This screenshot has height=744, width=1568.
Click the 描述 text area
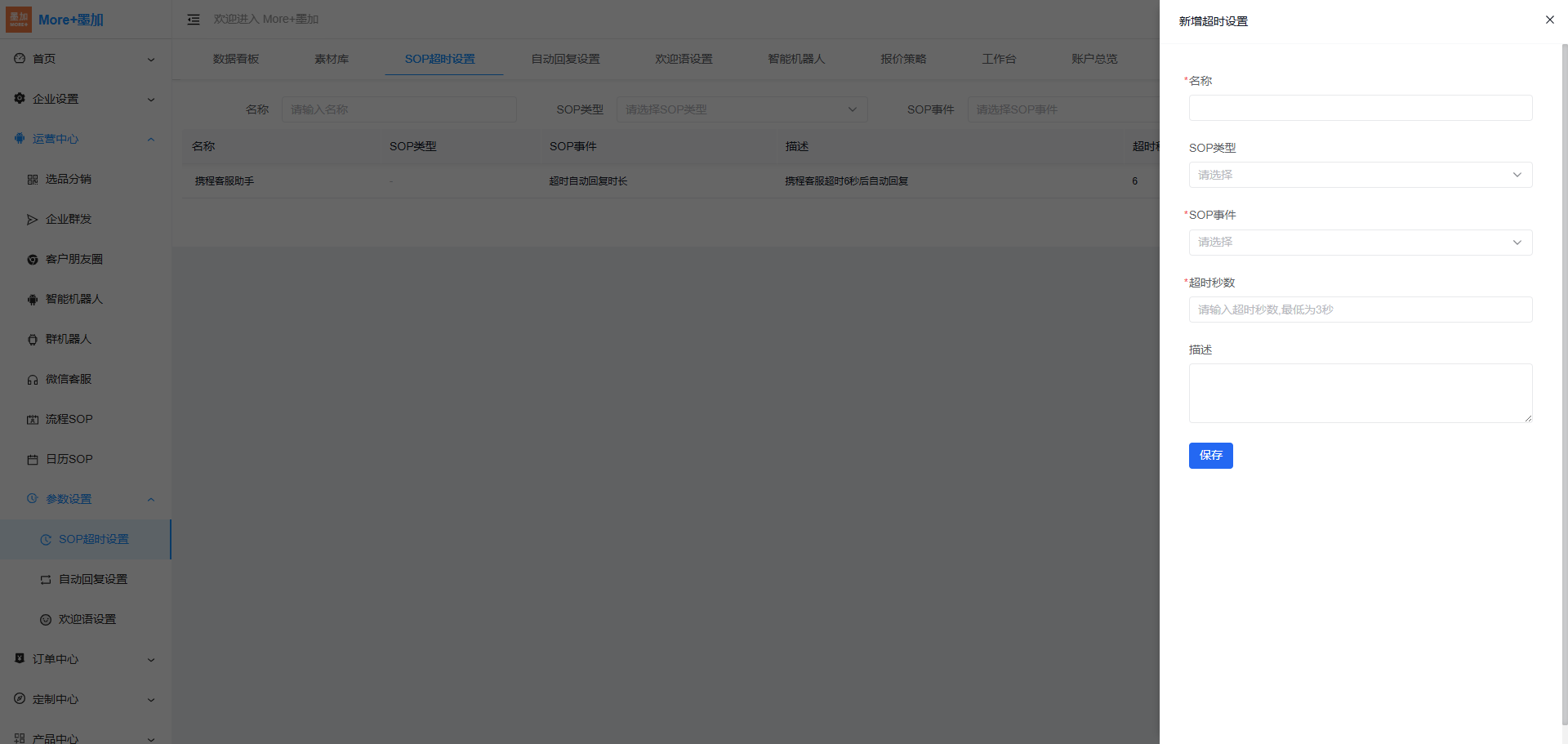click(1360, 393)
